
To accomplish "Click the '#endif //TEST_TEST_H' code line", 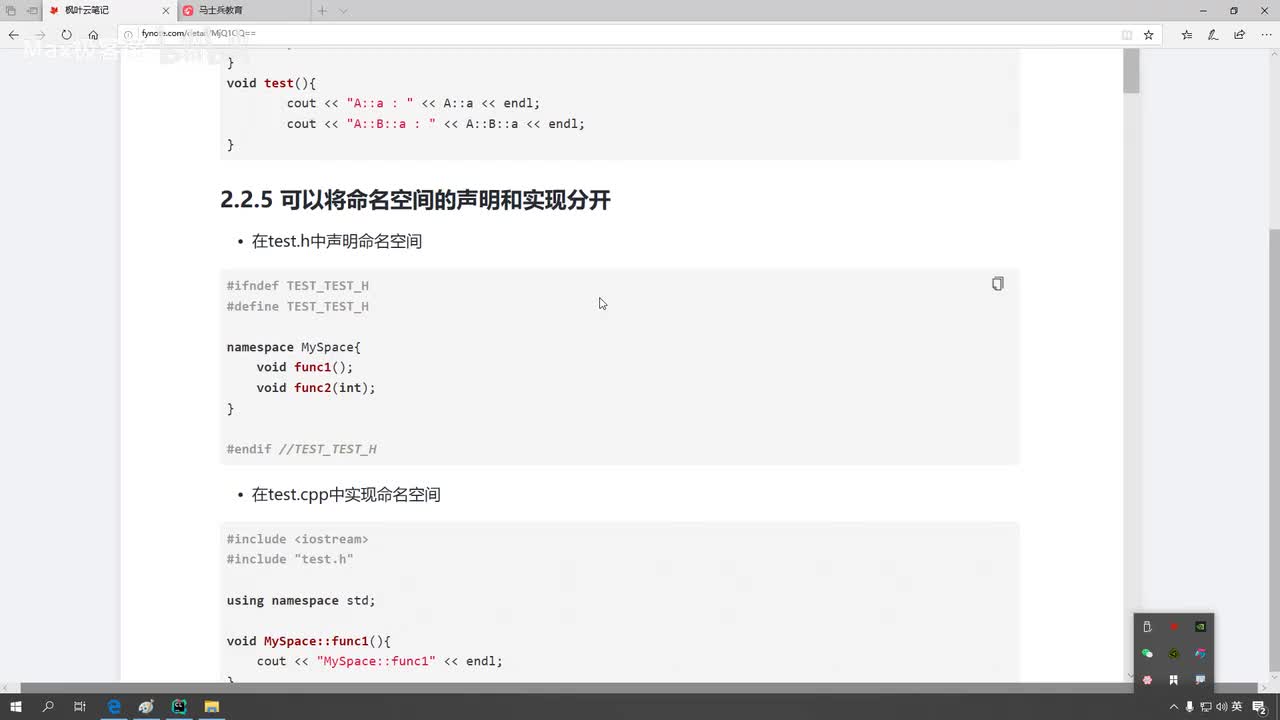I will point(302,449).
